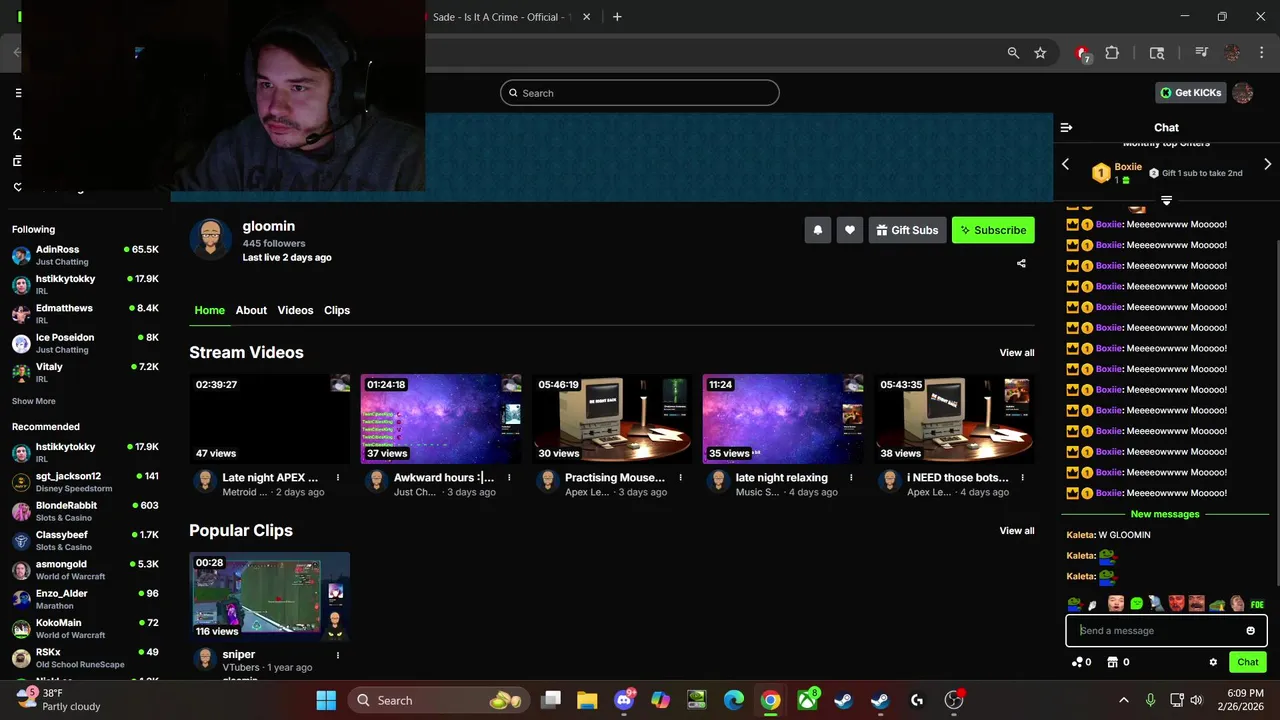Viewport: 1280px width, 720px height.
Task: Click gloomin's channel avatar
Action: pyautogui.click(x=211, y=240)
